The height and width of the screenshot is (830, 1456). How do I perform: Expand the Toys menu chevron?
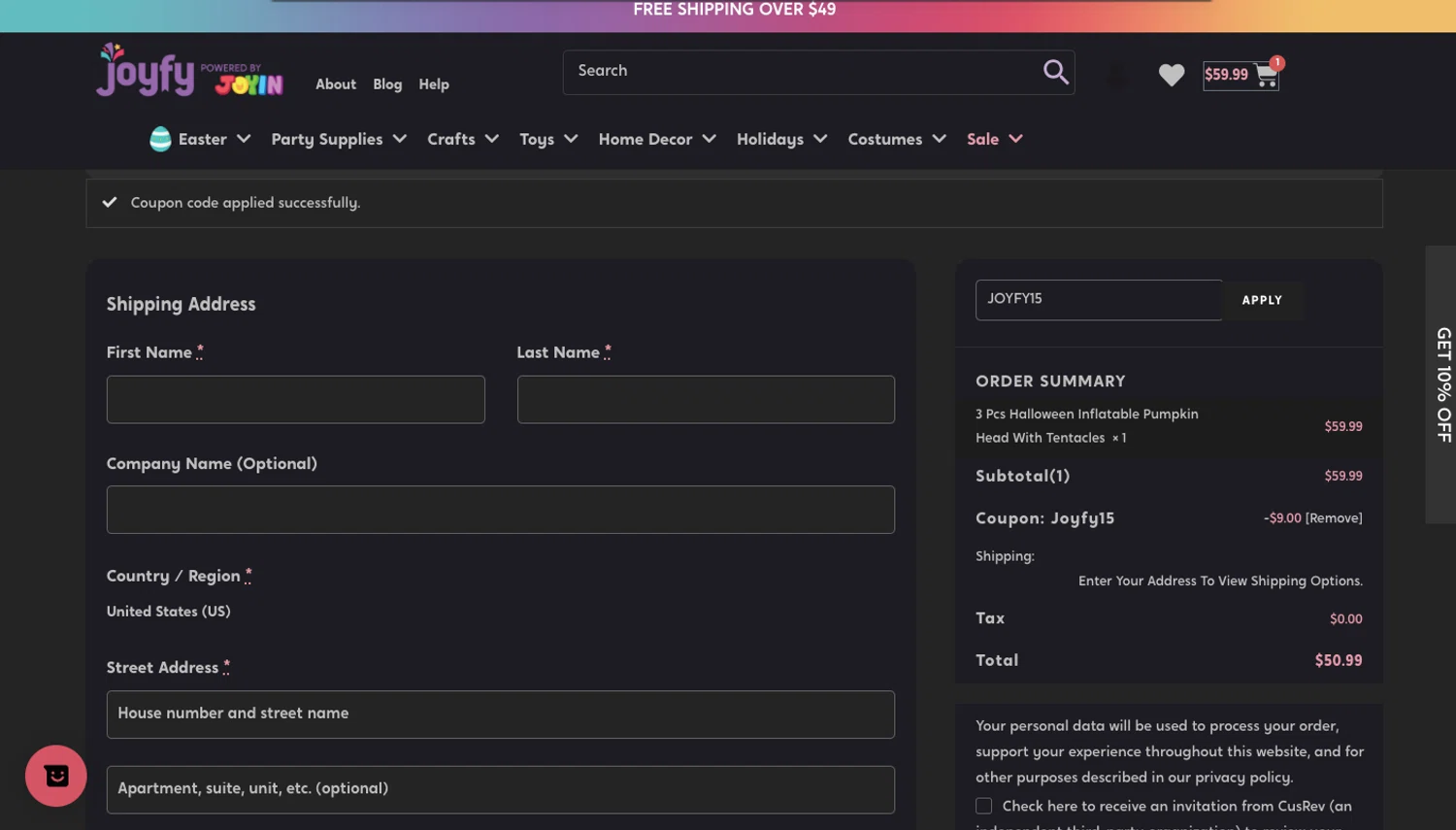pos(571,139)
